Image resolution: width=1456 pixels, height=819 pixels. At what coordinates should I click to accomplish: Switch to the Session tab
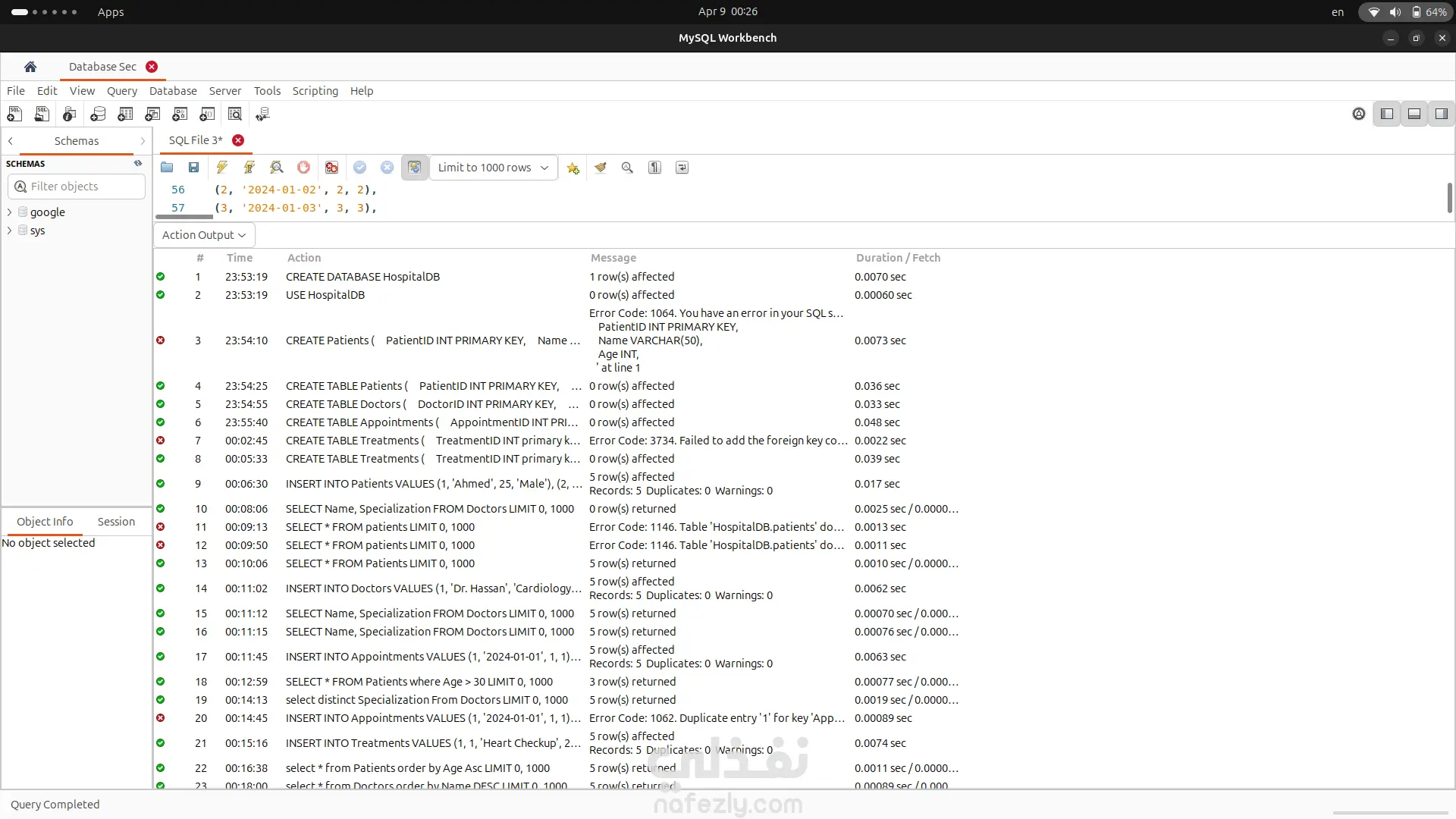coord(116,522)
